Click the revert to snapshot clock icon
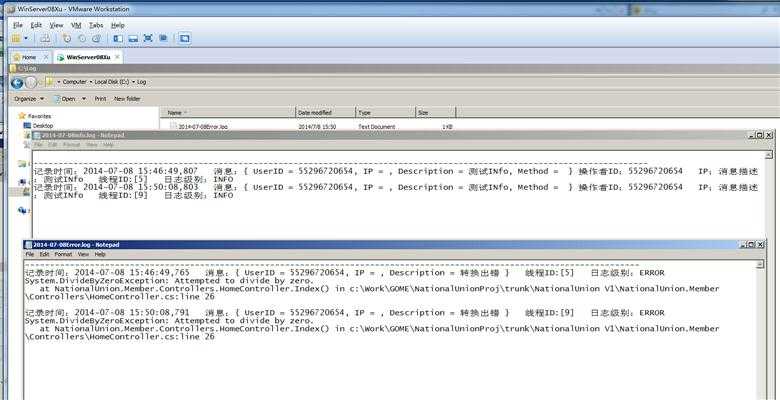 tap(82, 38)
